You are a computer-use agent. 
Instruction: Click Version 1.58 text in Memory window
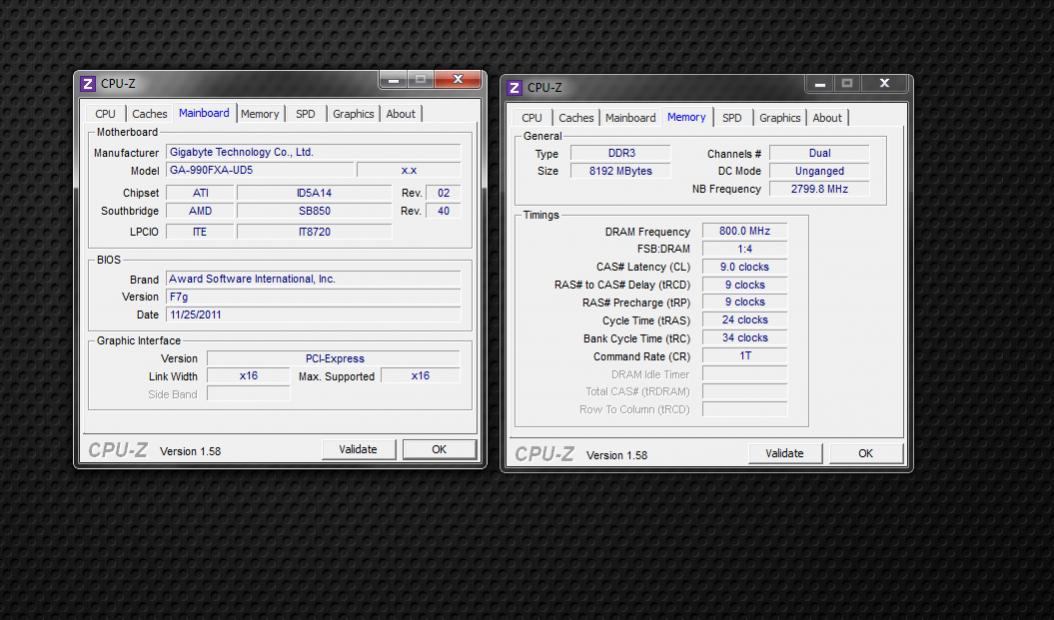(617, 455)
